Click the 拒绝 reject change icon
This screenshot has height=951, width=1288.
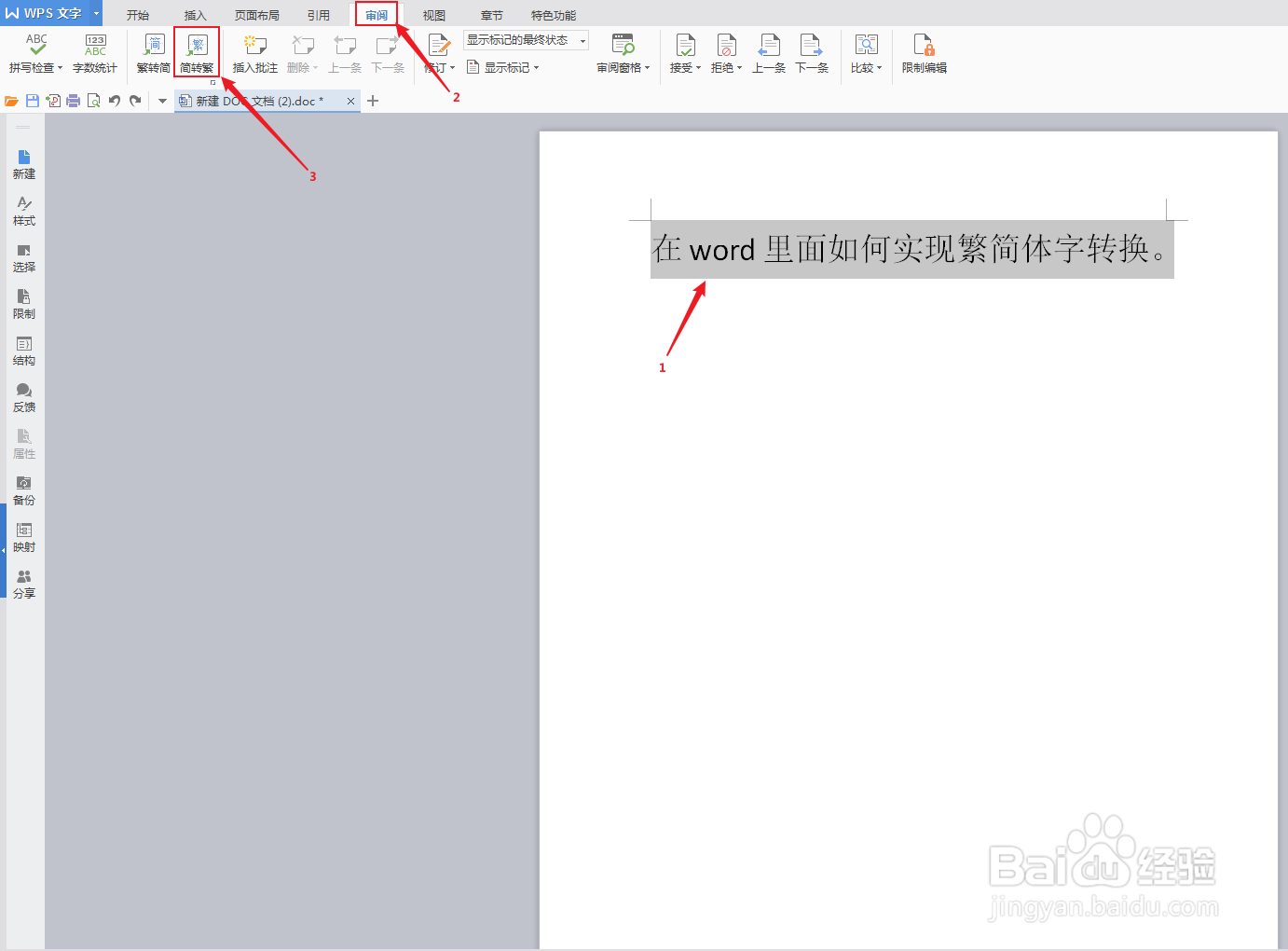tap(726, 45)
